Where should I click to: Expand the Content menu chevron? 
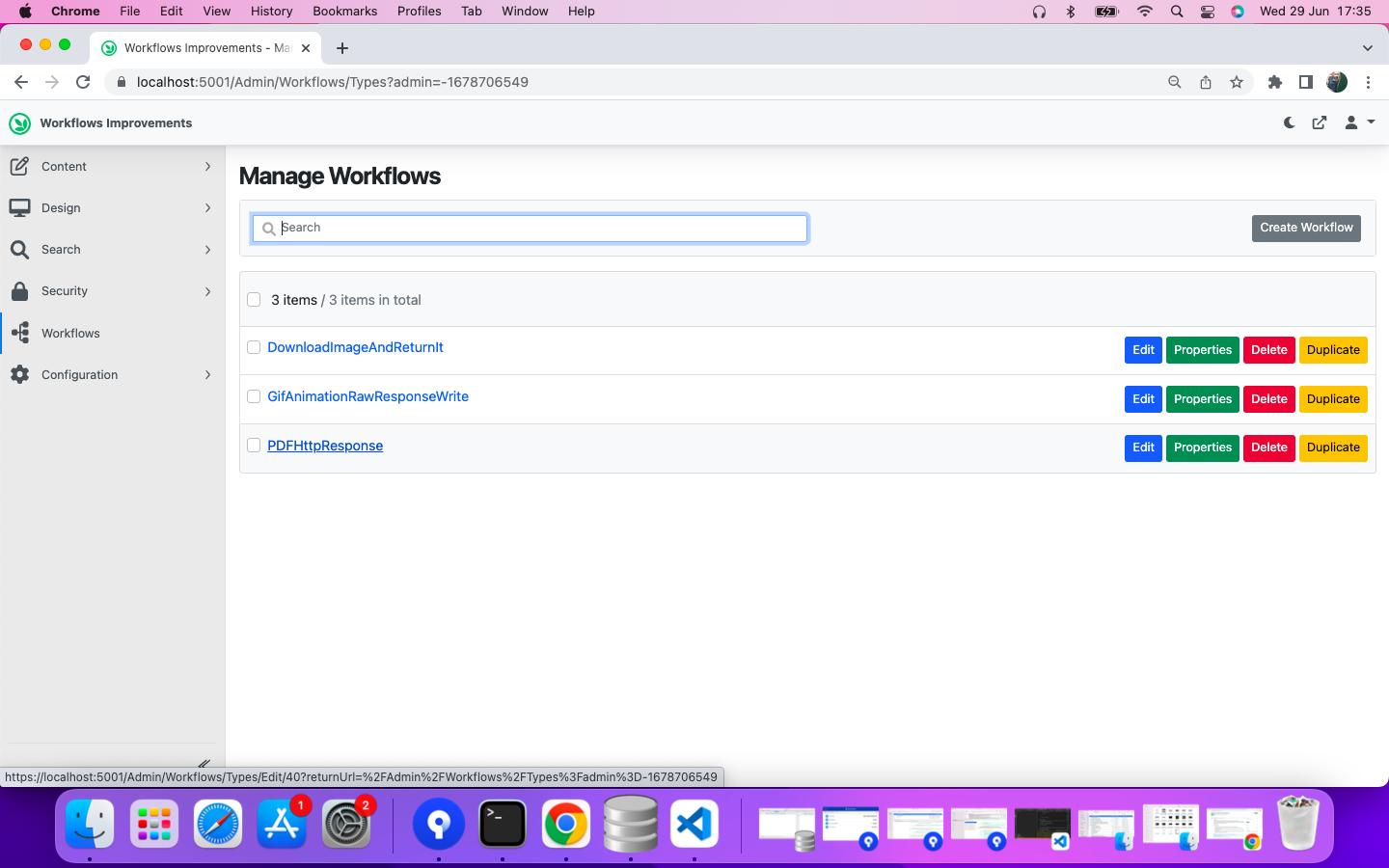point(207,167)
